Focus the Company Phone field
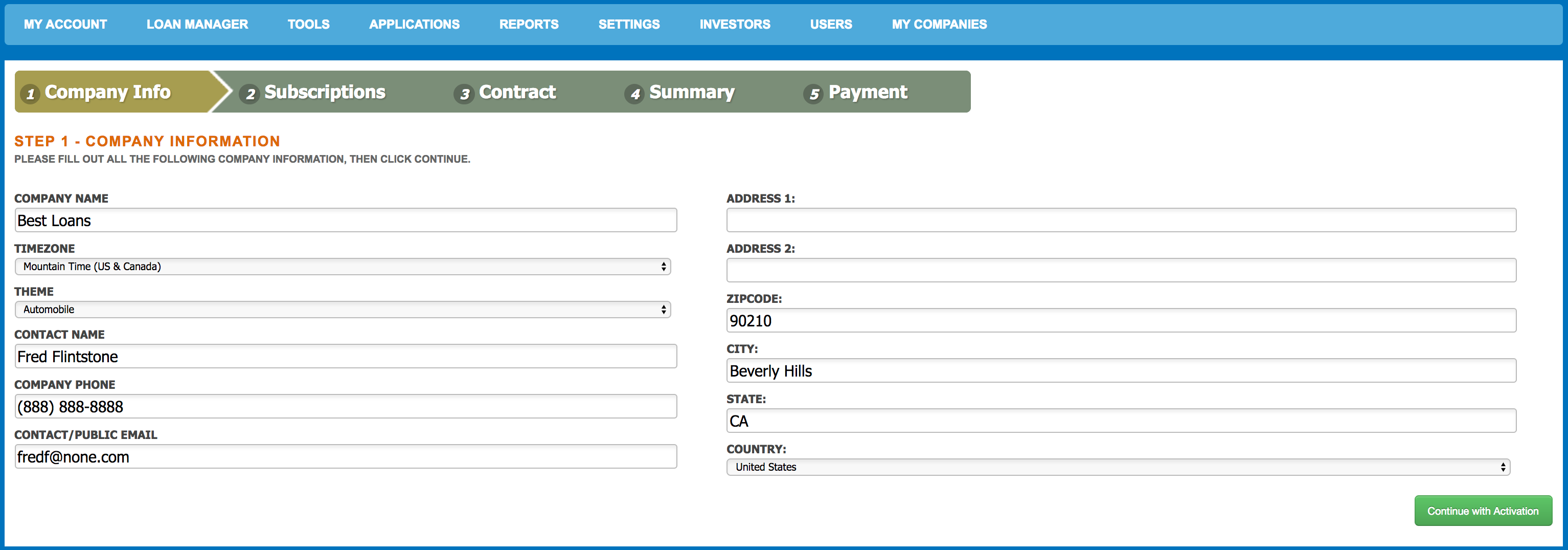1568x550 pixels. pyautogui.click(x=346, y=406)
